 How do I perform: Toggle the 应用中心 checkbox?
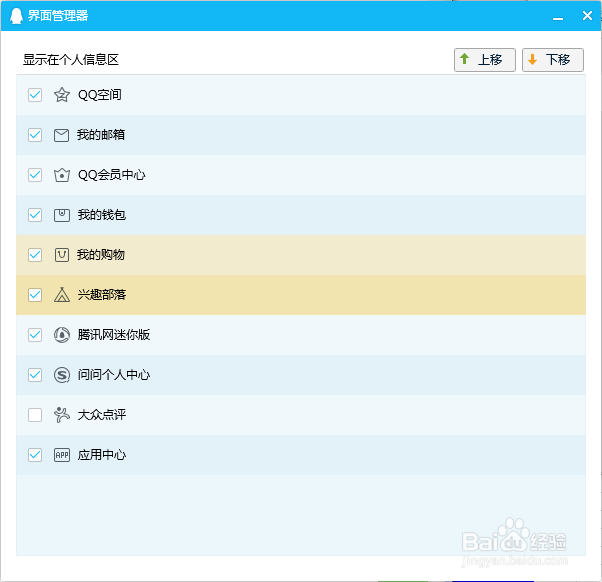click(35, 455)
